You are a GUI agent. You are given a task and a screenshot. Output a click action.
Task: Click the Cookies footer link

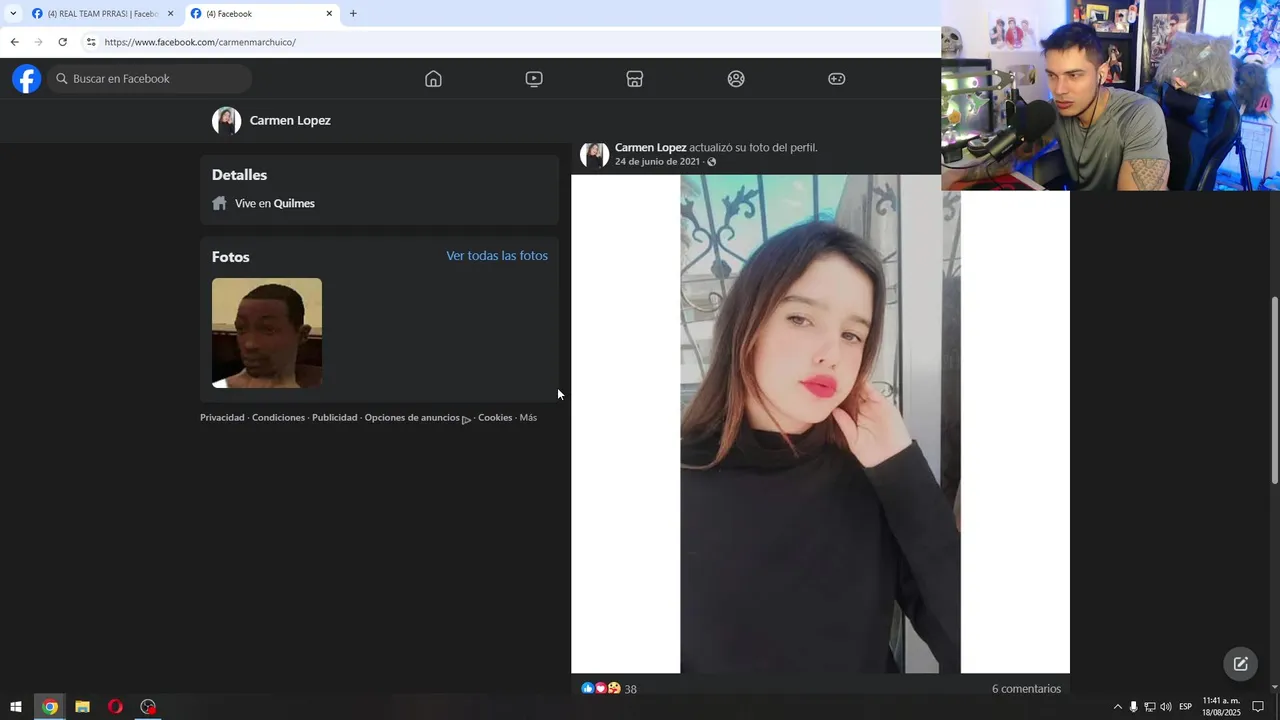(x=495, y=418)
